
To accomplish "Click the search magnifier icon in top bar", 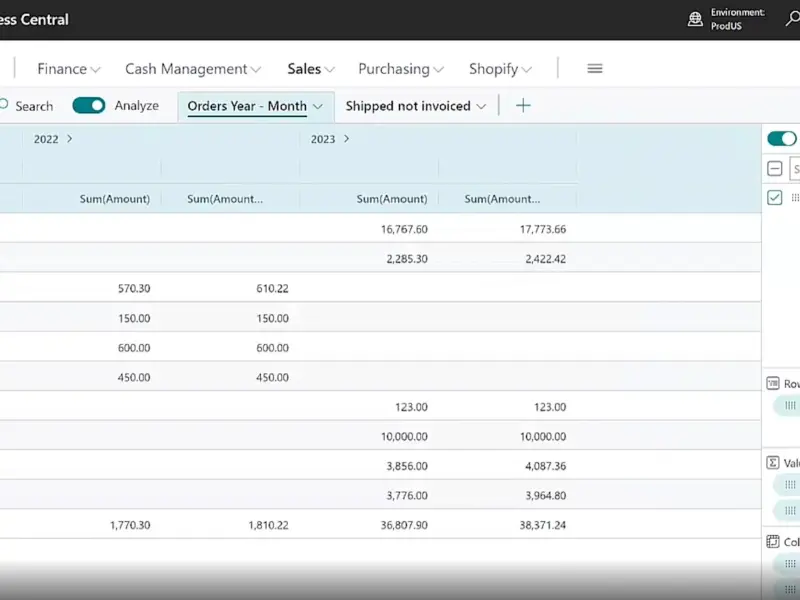I will 793,19.
